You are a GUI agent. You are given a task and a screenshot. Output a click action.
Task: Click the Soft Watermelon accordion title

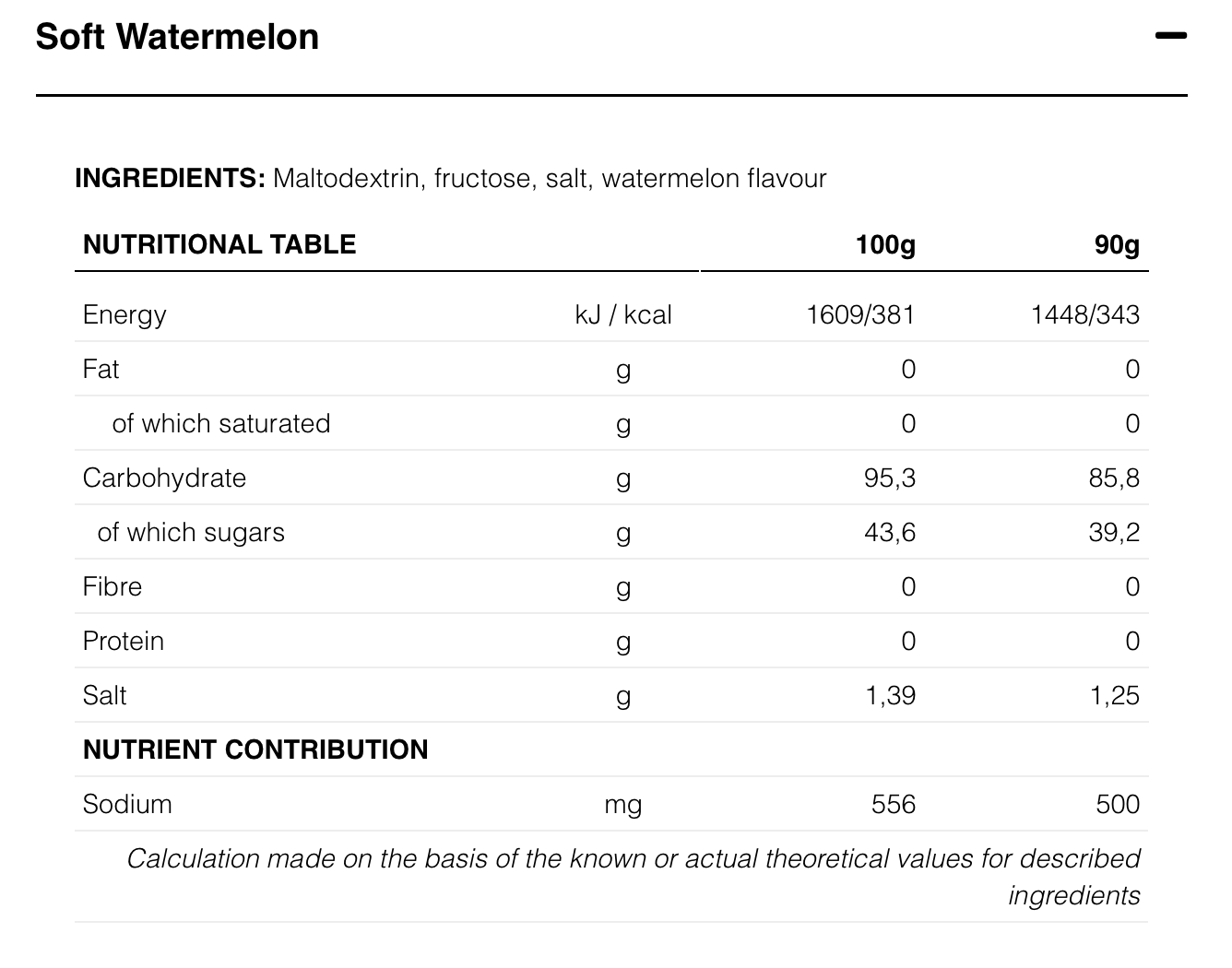tap(177, 37)
